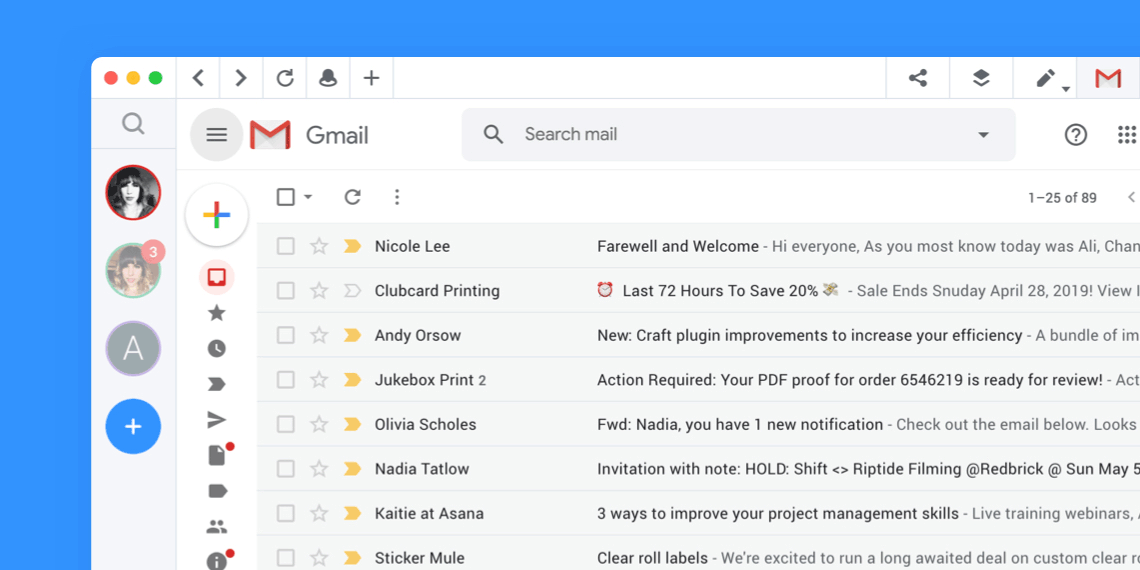Click the share icon in top toolbar
Screen dimensions: 1140x570
click(918, 79)
